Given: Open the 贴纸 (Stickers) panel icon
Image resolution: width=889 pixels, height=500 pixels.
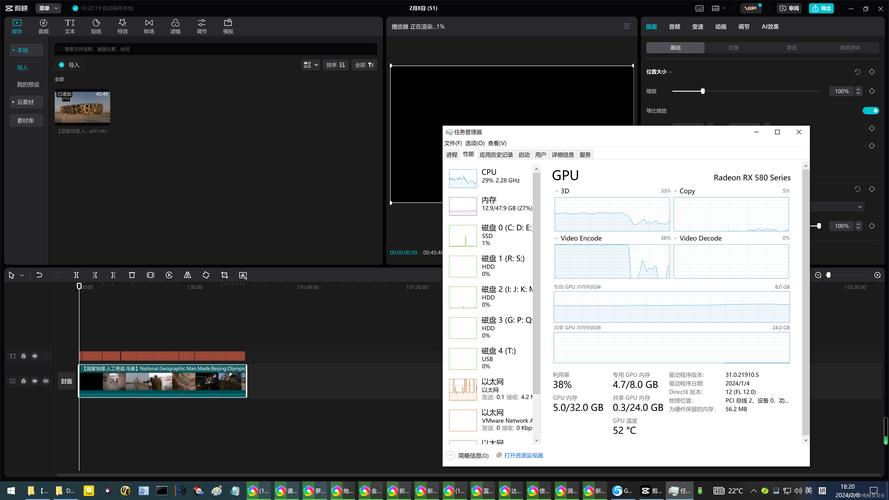Looking at the screenshot, I should (x=96, y=25).
